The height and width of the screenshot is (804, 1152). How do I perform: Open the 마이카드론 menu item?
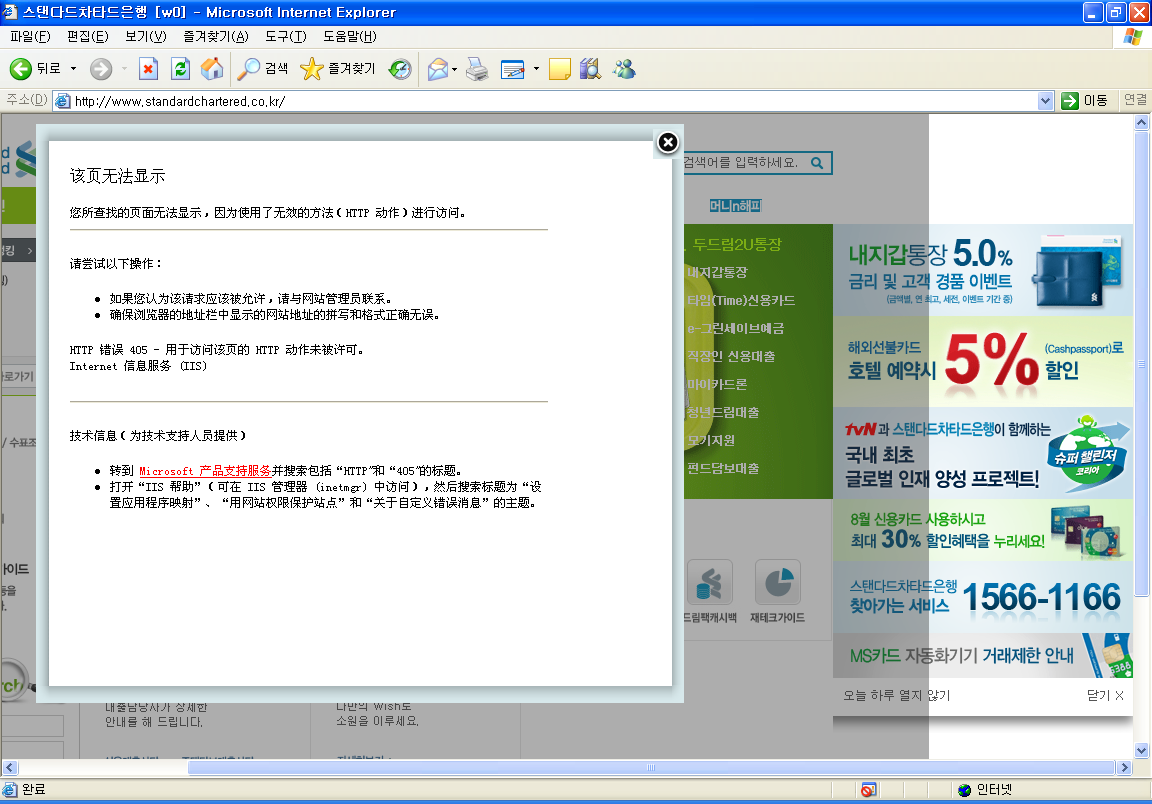(x=717, y=384)
